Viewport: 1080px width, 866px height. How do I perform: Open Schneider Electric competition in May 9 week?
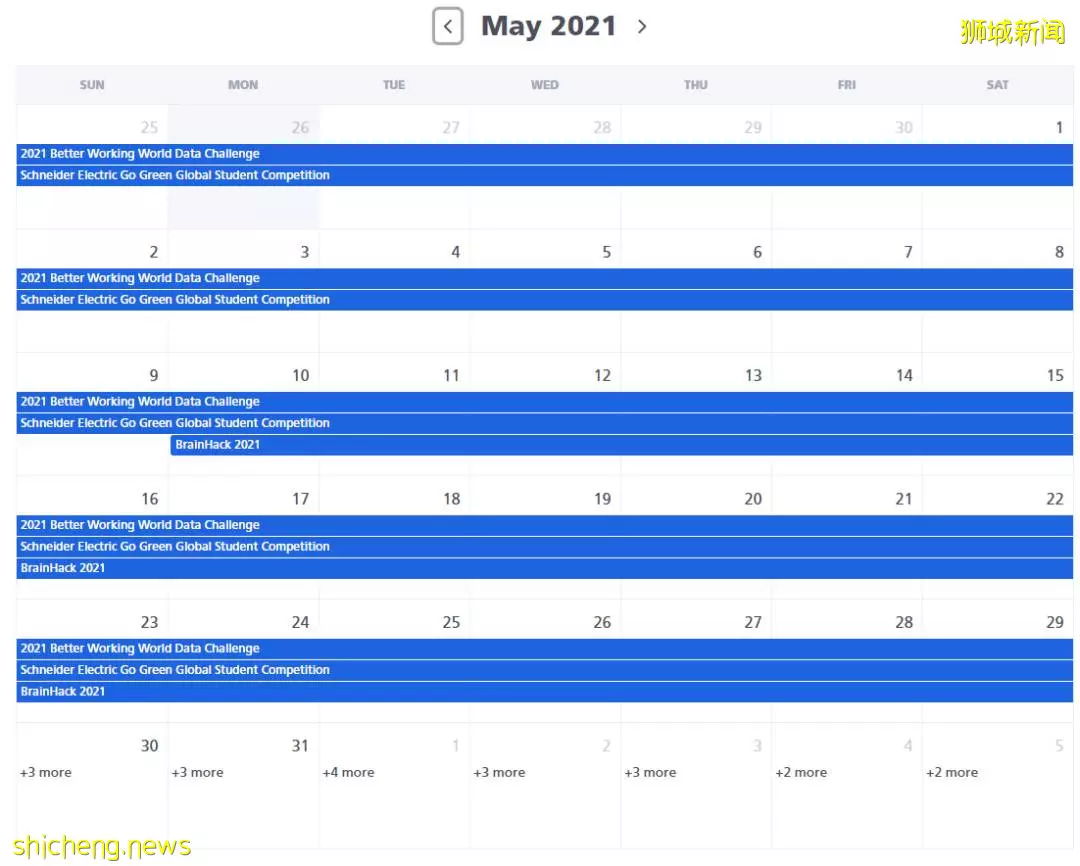tap(544, 422)
